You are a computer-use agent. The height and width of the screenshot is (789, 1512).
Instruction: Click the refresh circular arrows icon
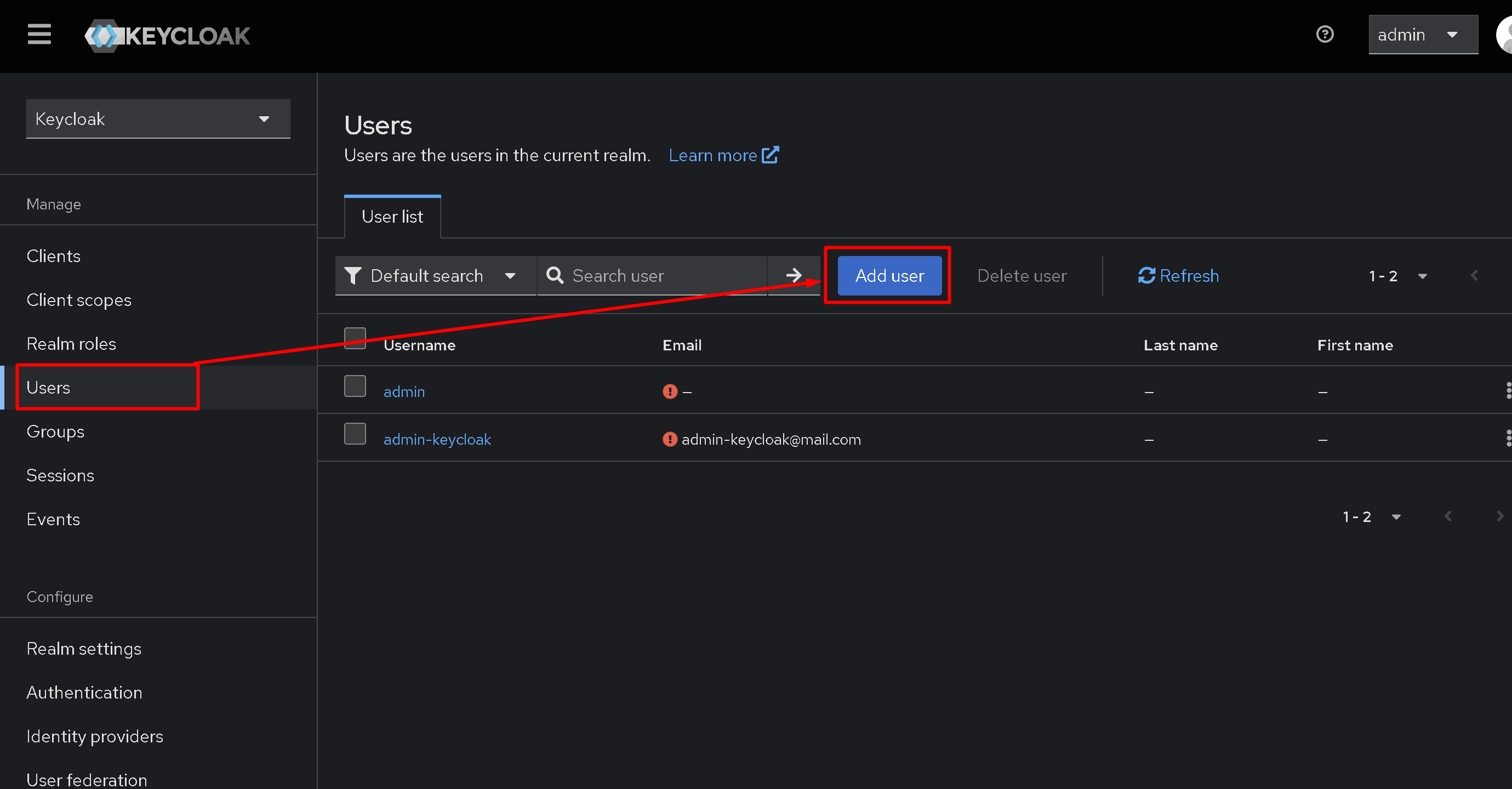pyautogui.click(x=1146, y=275)
